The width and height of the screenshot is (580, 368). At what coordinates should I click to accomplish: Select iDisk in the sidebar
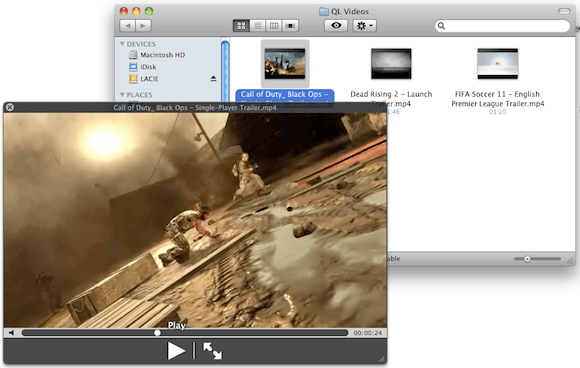[x=148, y=67]
